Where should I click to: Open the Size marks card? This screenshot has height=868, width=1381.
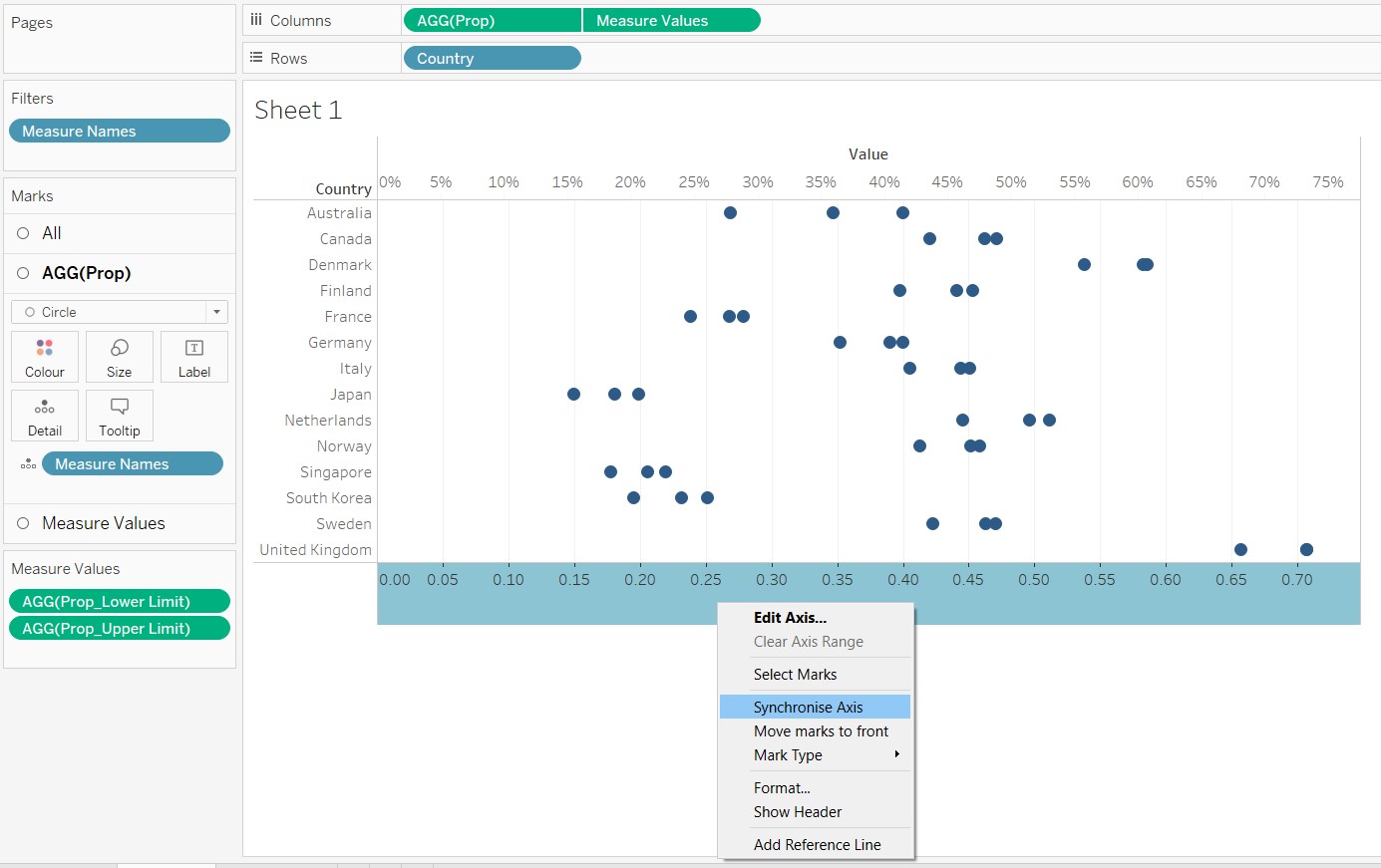pyautogui.click(x=119, y=357)
